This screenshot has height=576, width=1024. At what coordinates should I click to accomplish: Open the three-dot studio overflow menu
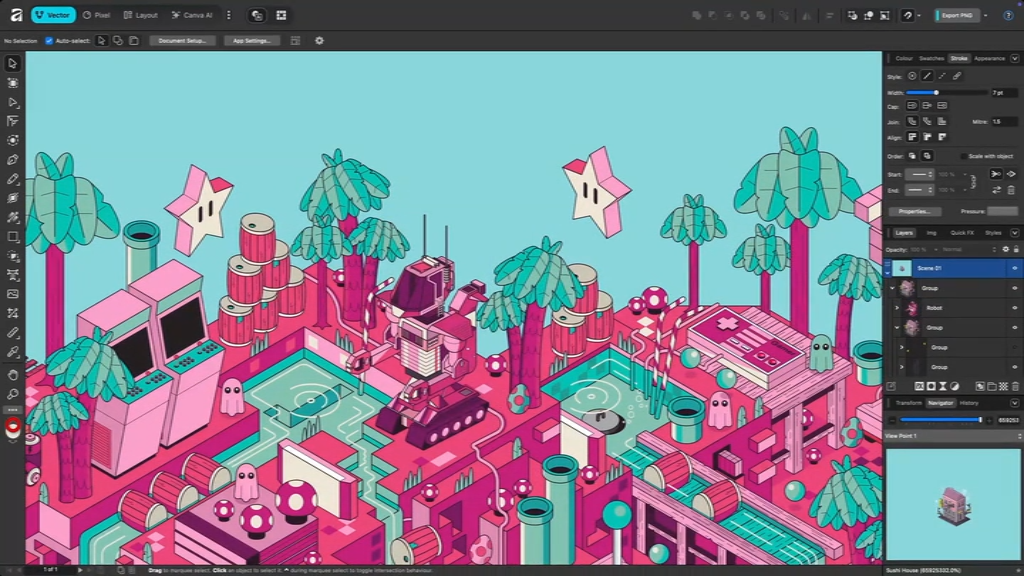(229, 15)
